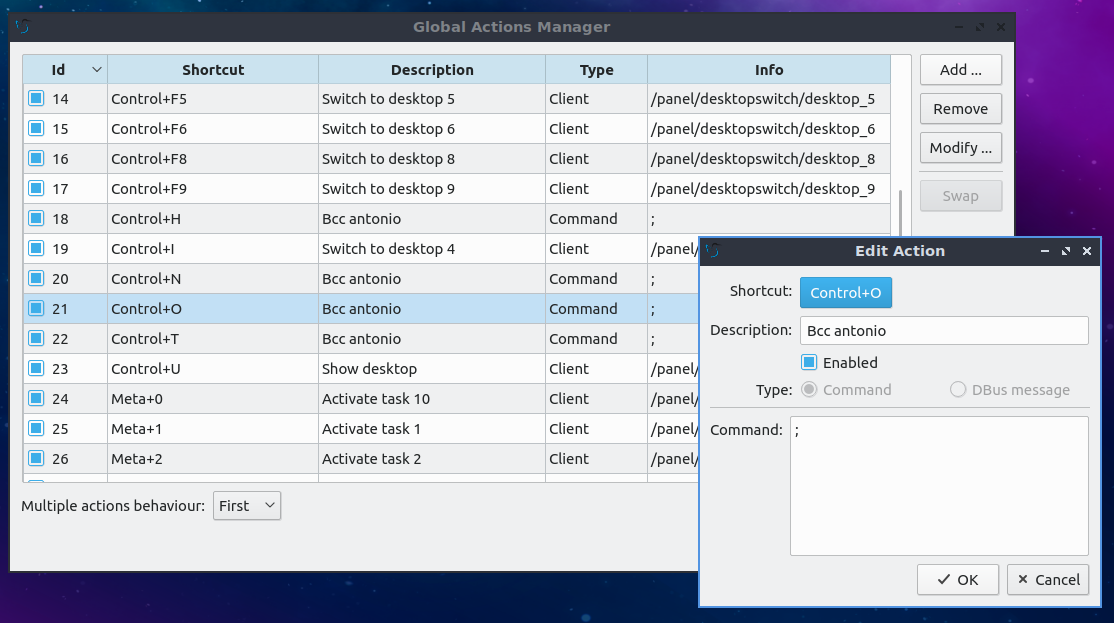Screen dimensions: 1114x623
Task: Click the Control+O shortcut button
Action: pyautogui.click(x=845, y=293)
